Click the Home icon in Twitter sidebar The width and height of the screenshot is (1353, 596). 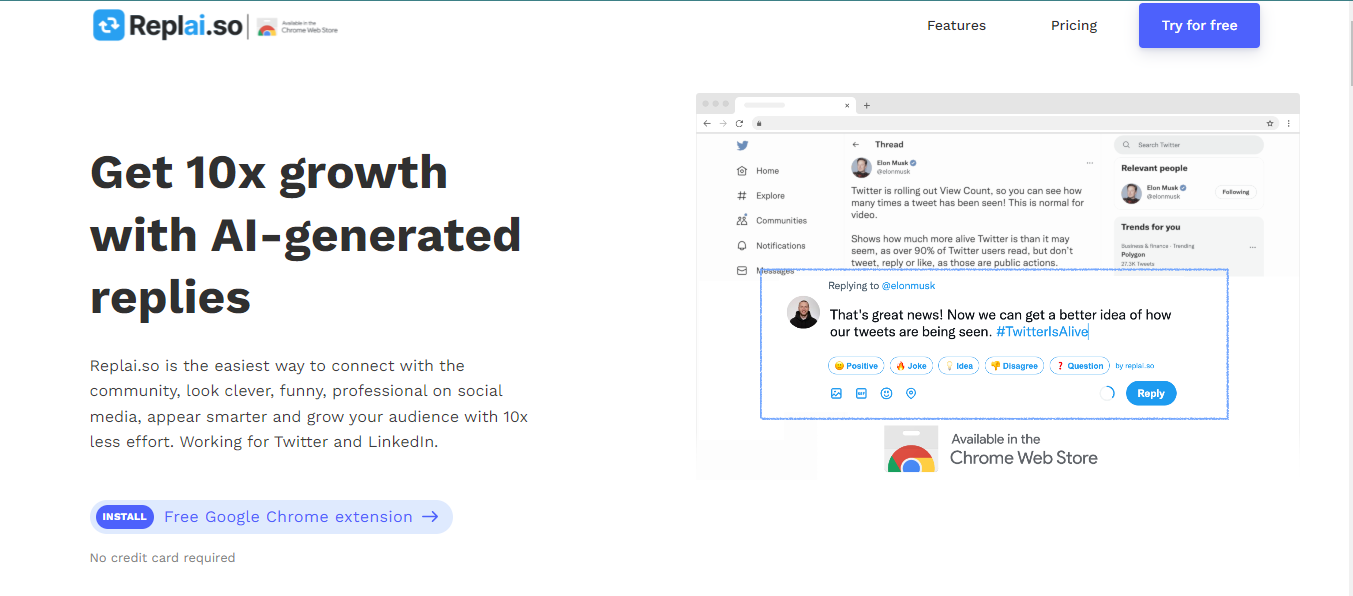tap(742, 171)
